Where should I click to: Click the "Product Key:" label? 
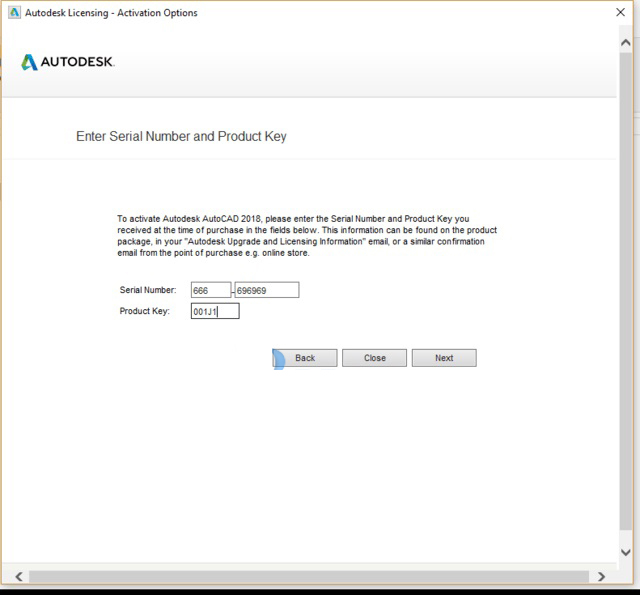[x=144, y=311]
